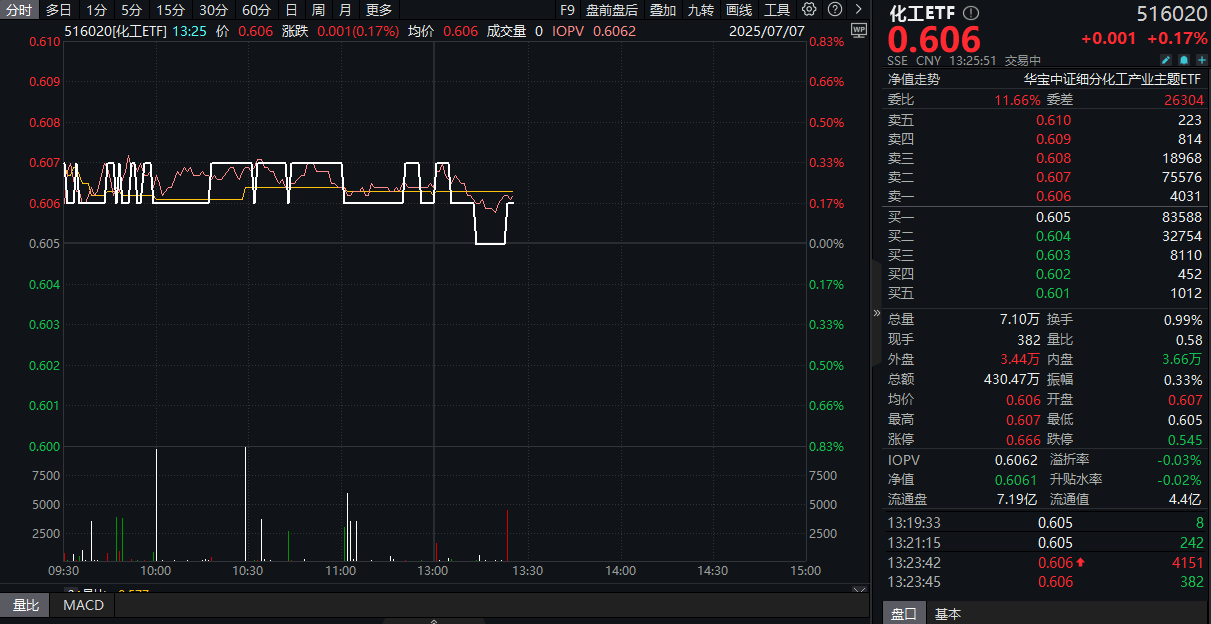1211x624 pixels.
Task: Click the F9 button
Action: (567, 10)
